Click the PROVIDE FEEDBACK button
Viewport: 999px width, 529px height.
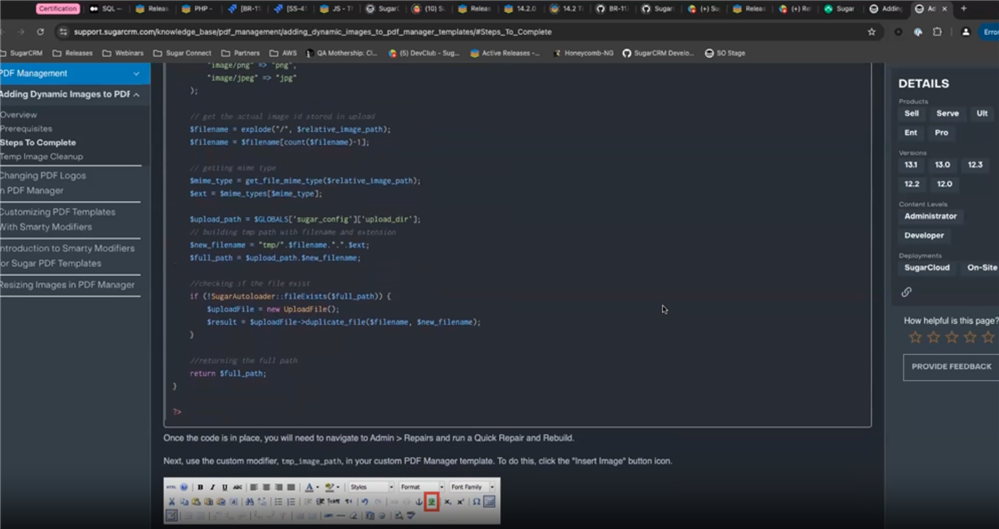(x=950, y=367)
